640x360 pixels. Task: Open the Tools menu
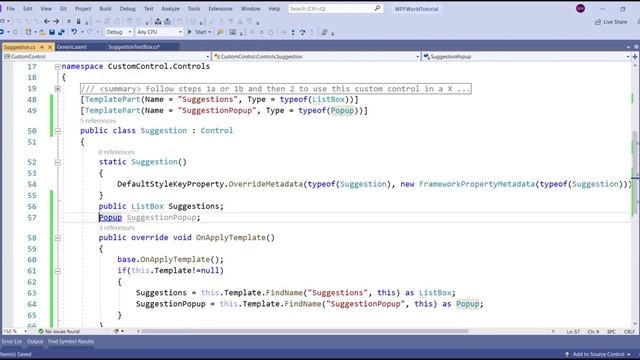point(194,9)
